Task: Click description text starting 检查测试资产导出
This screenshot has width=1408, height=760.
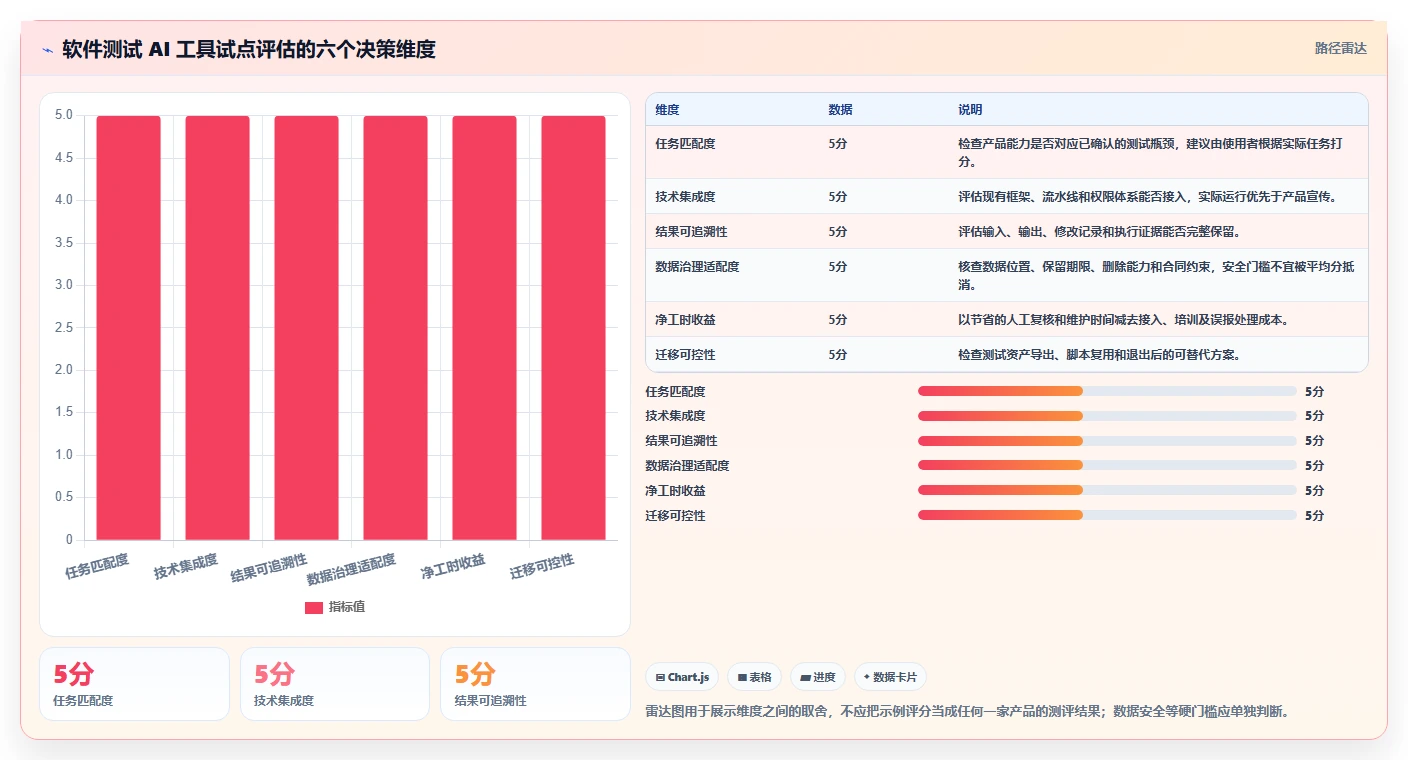Action: tap(1099, 355)
